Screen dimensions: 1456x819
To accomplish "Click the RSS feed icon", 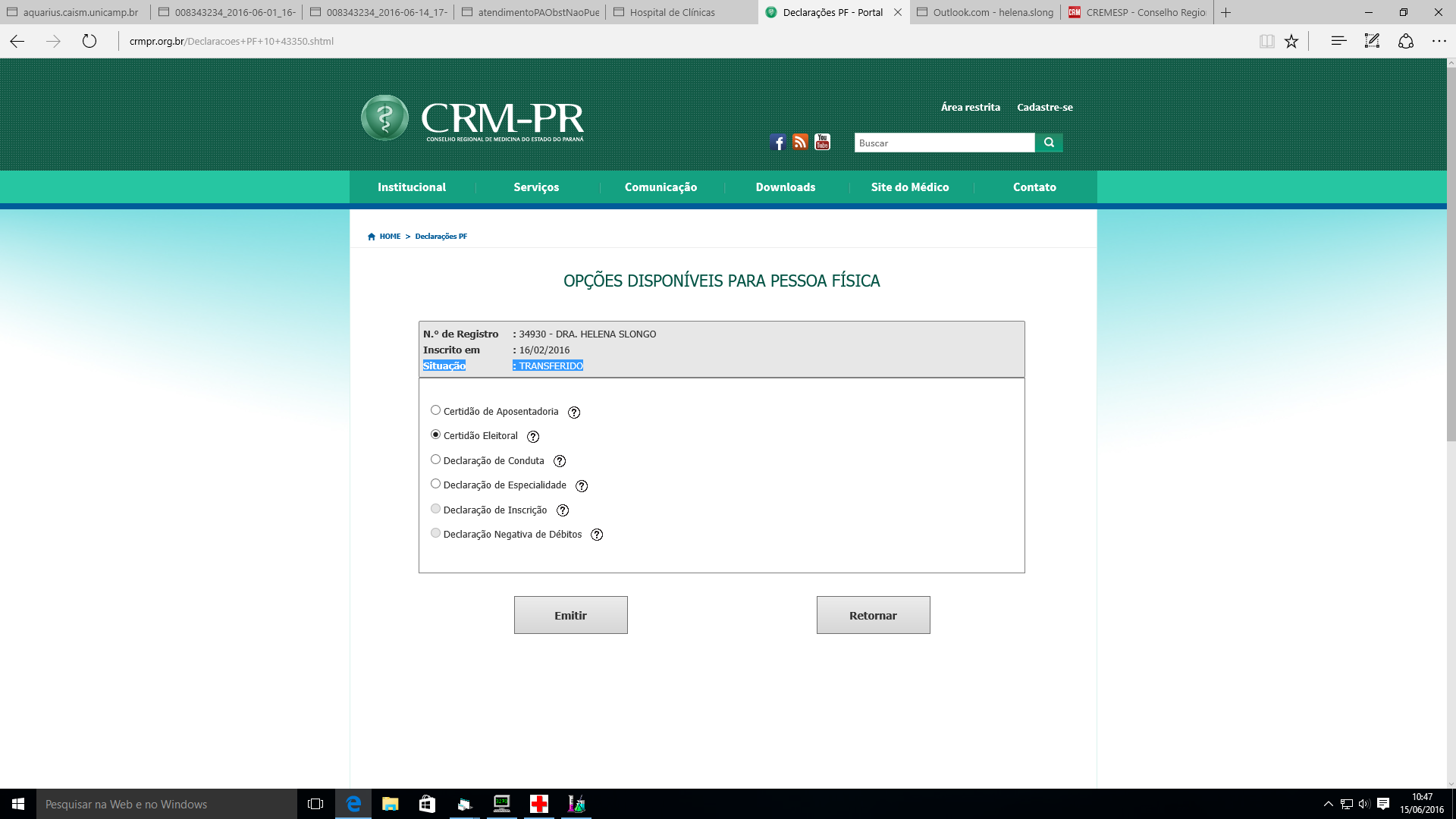I will click(800, 143).
